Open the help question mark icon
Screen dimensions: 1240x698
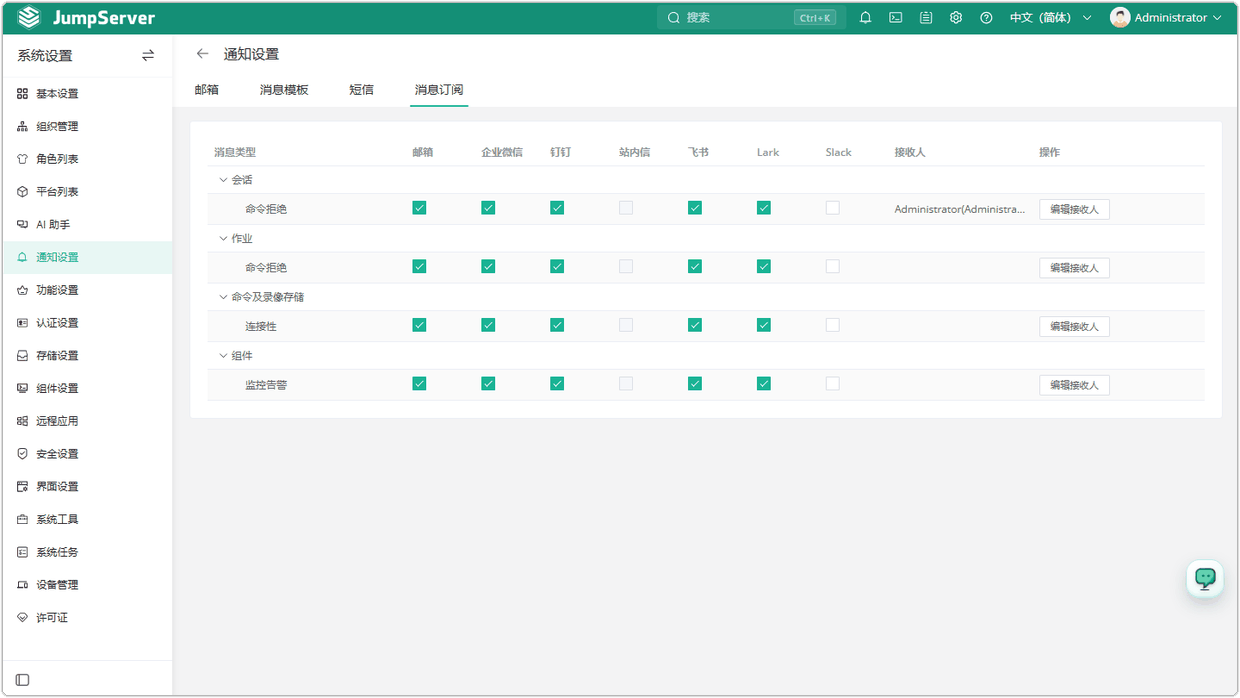tap(986, 18)
